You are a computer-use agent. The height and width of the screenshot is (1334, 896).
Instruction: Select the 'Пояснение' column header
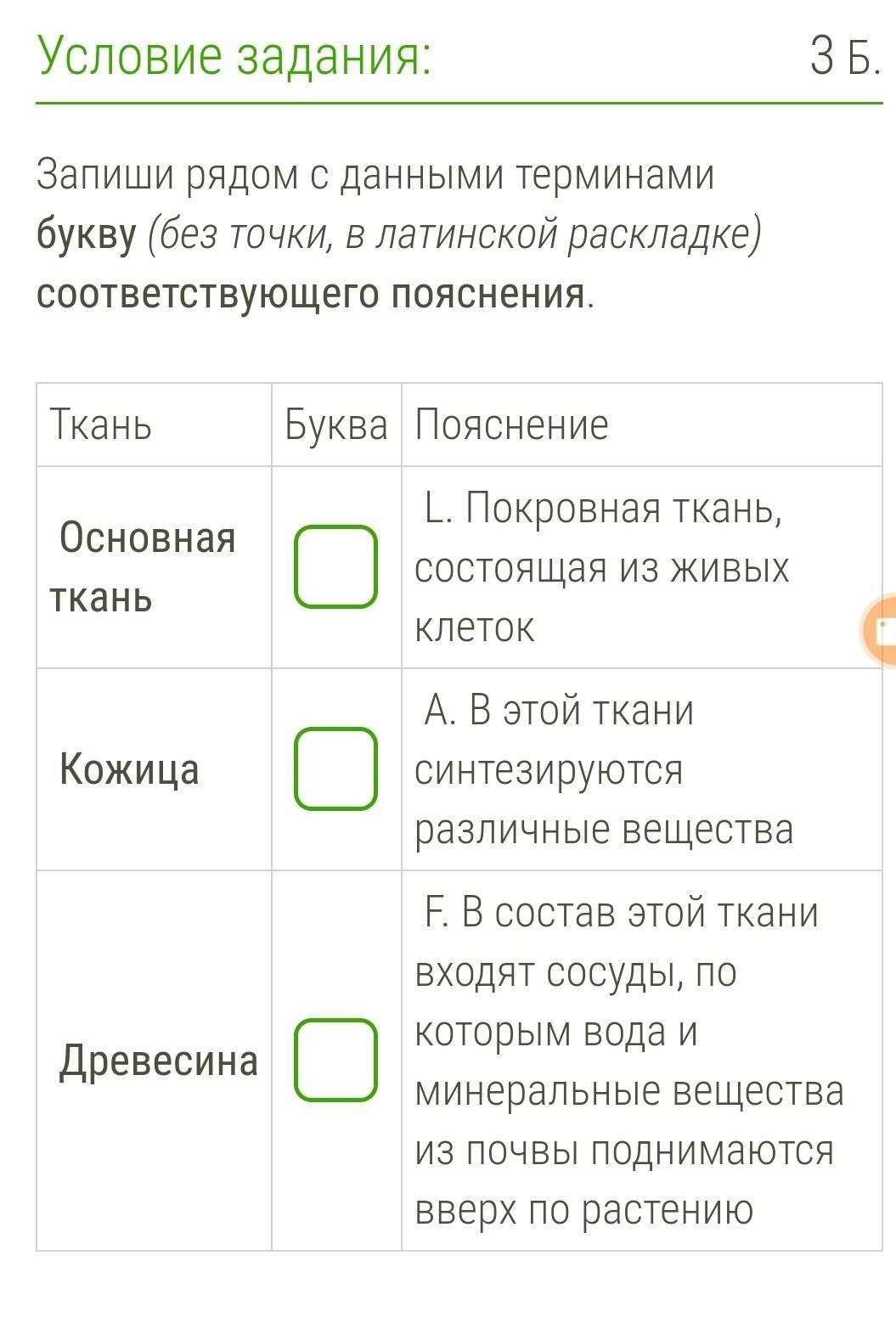(512, 425)
